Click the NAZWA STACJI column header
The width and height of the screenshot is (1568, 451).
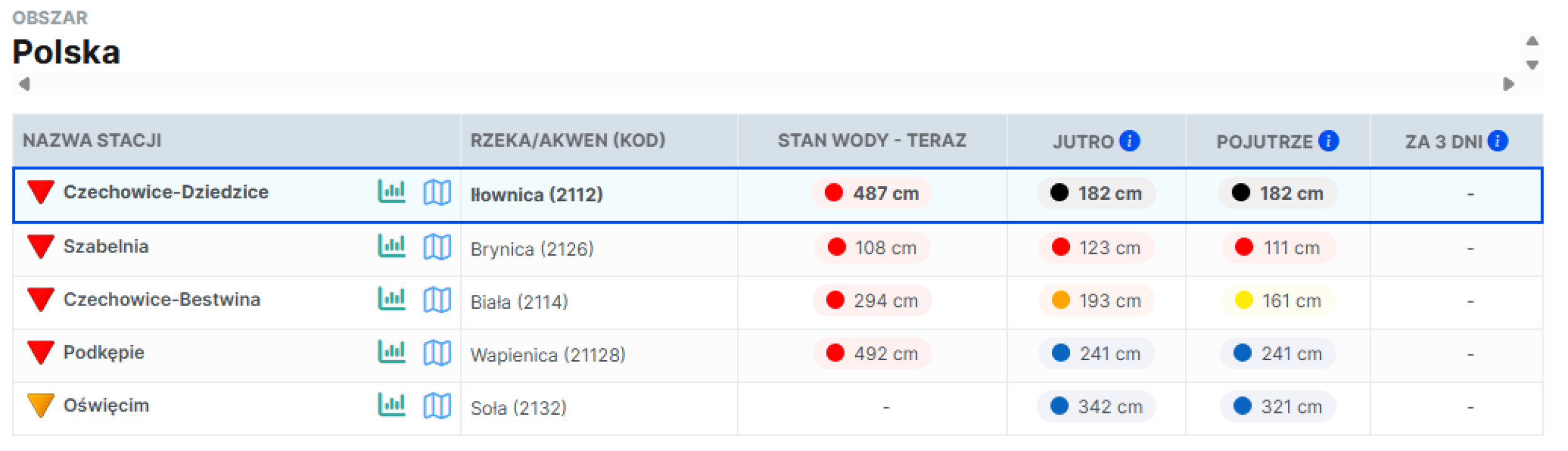coord(92,141)
